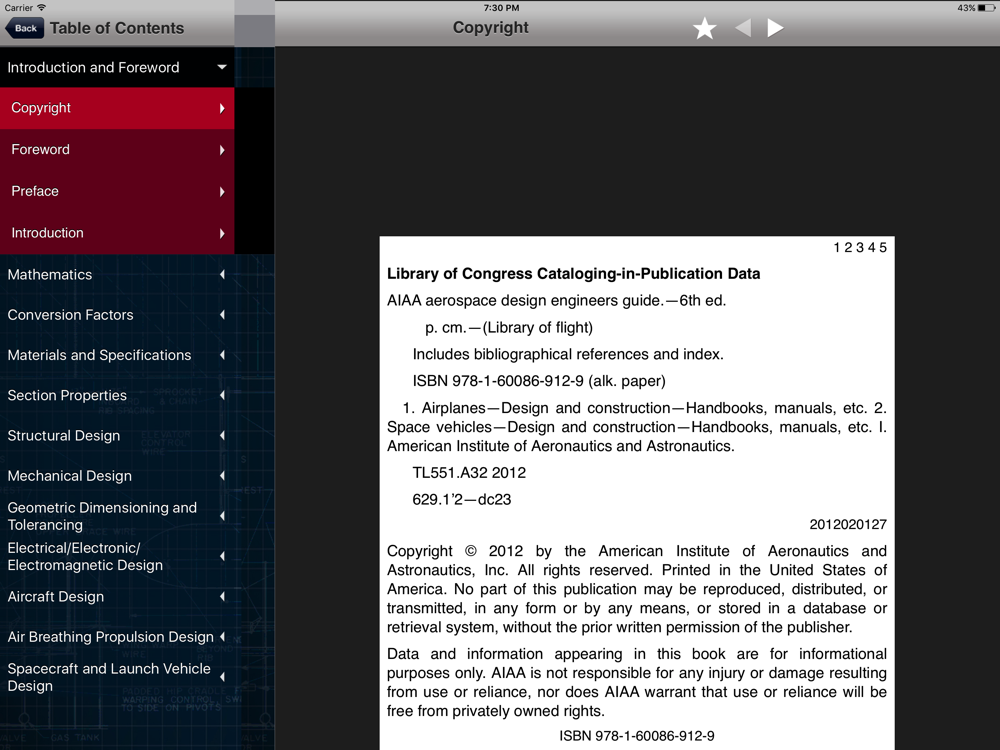Viewport: 1000px width, 750px height.
Task: Click the Foreword row arrow icon
Action: pos(222,150)
